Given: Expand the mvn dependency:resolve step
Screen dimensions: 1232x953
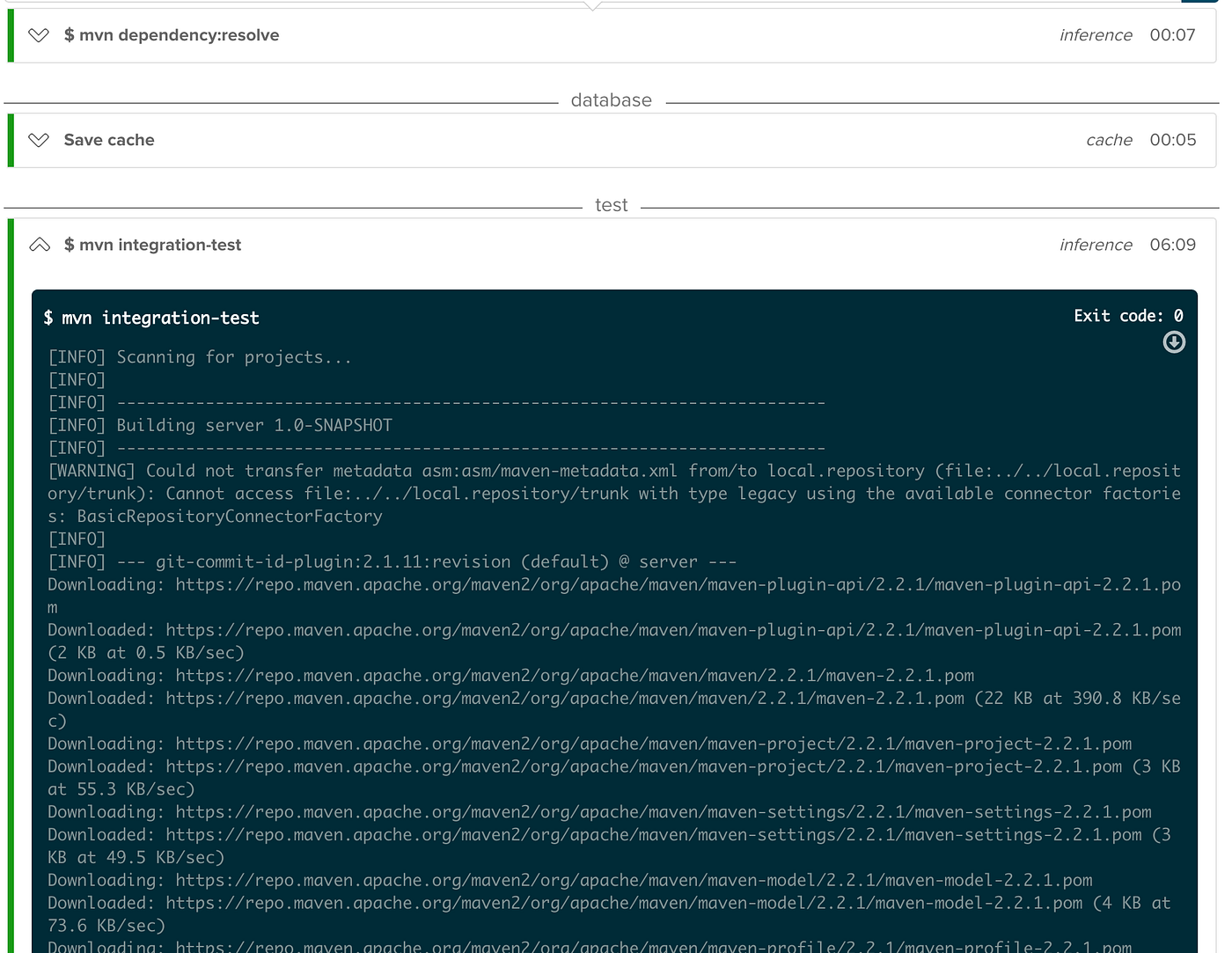Looking at the screenshot, I should pos(39,35).
